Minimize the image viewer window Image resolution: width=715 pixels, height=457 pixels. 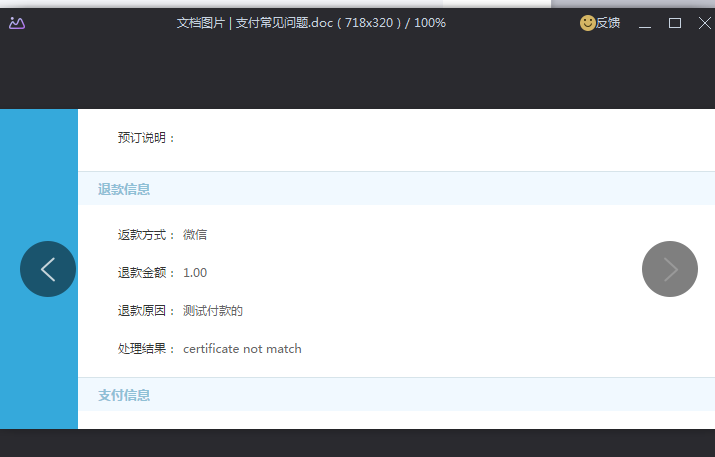pos(645,23)
